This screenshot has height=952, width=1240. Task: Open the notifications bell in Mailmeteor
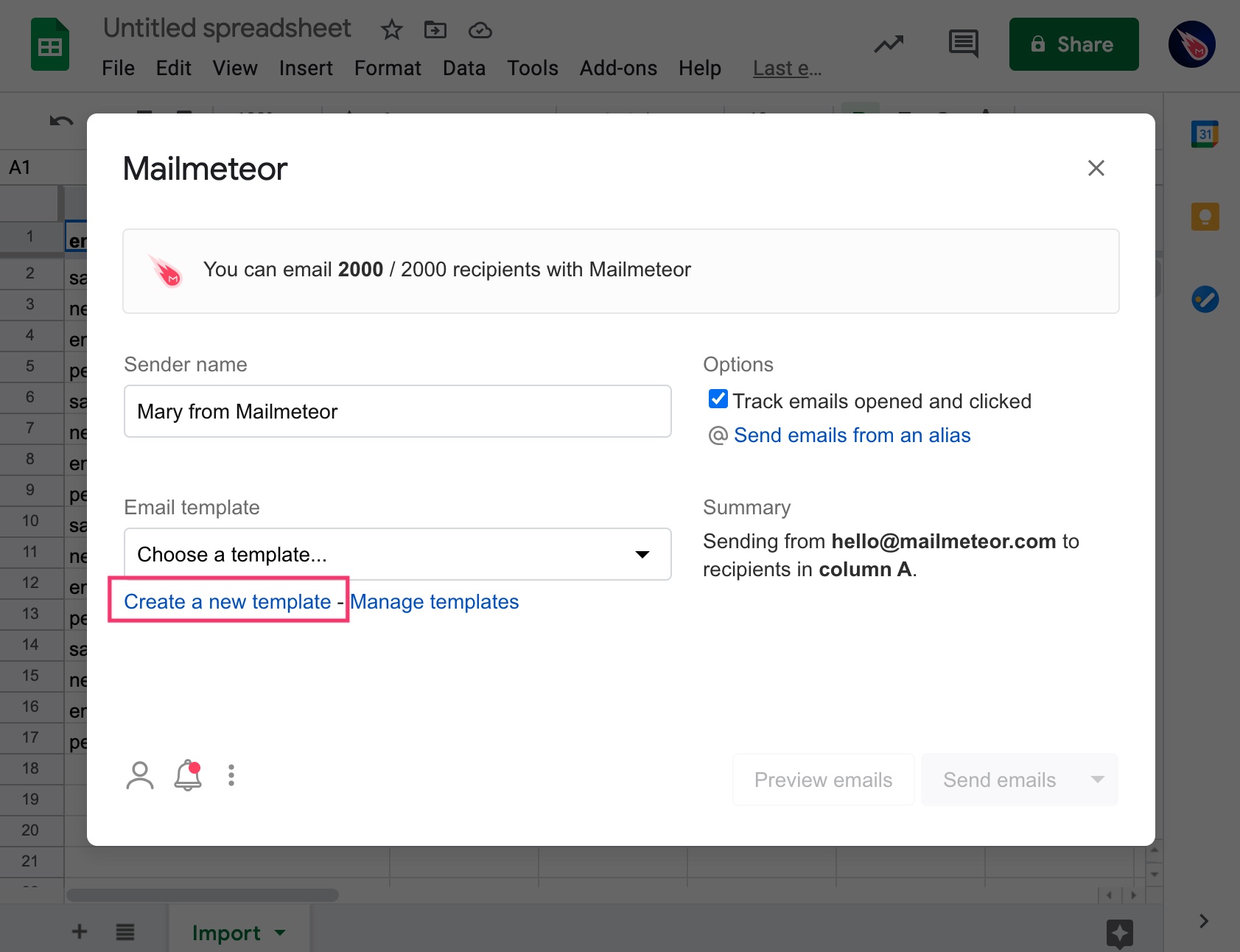[x=188, y=775]
